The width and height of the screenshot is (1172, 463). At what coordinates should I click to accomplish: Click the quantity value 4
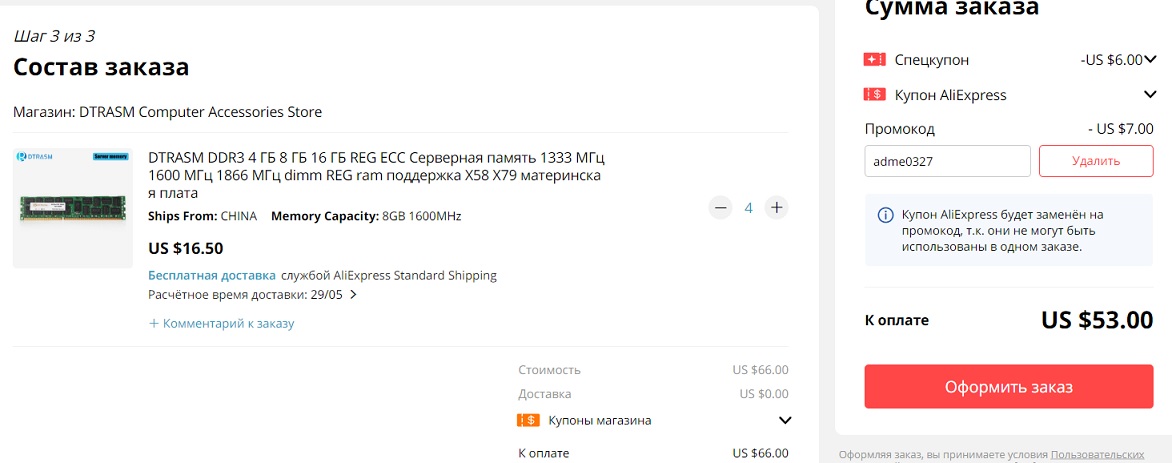(748, 208)
